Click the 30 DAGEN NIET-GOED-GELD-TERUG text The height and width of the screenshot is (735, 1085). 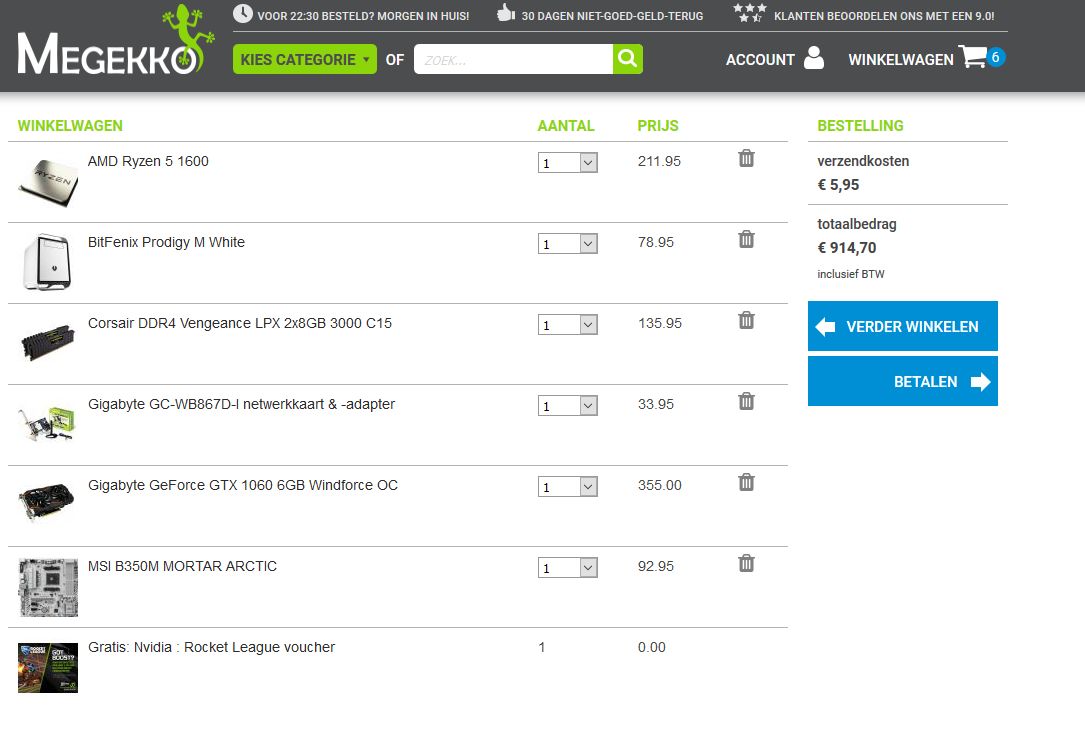[612, 16]
